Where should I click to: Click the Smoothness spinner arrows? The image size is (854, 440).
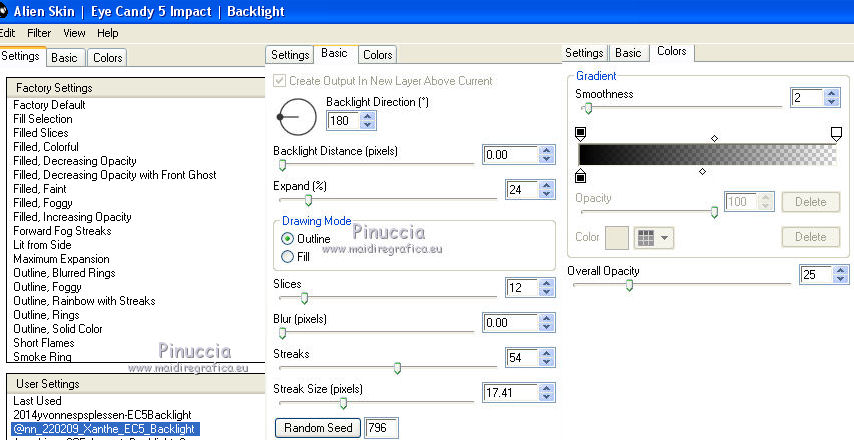coord(831,97)
